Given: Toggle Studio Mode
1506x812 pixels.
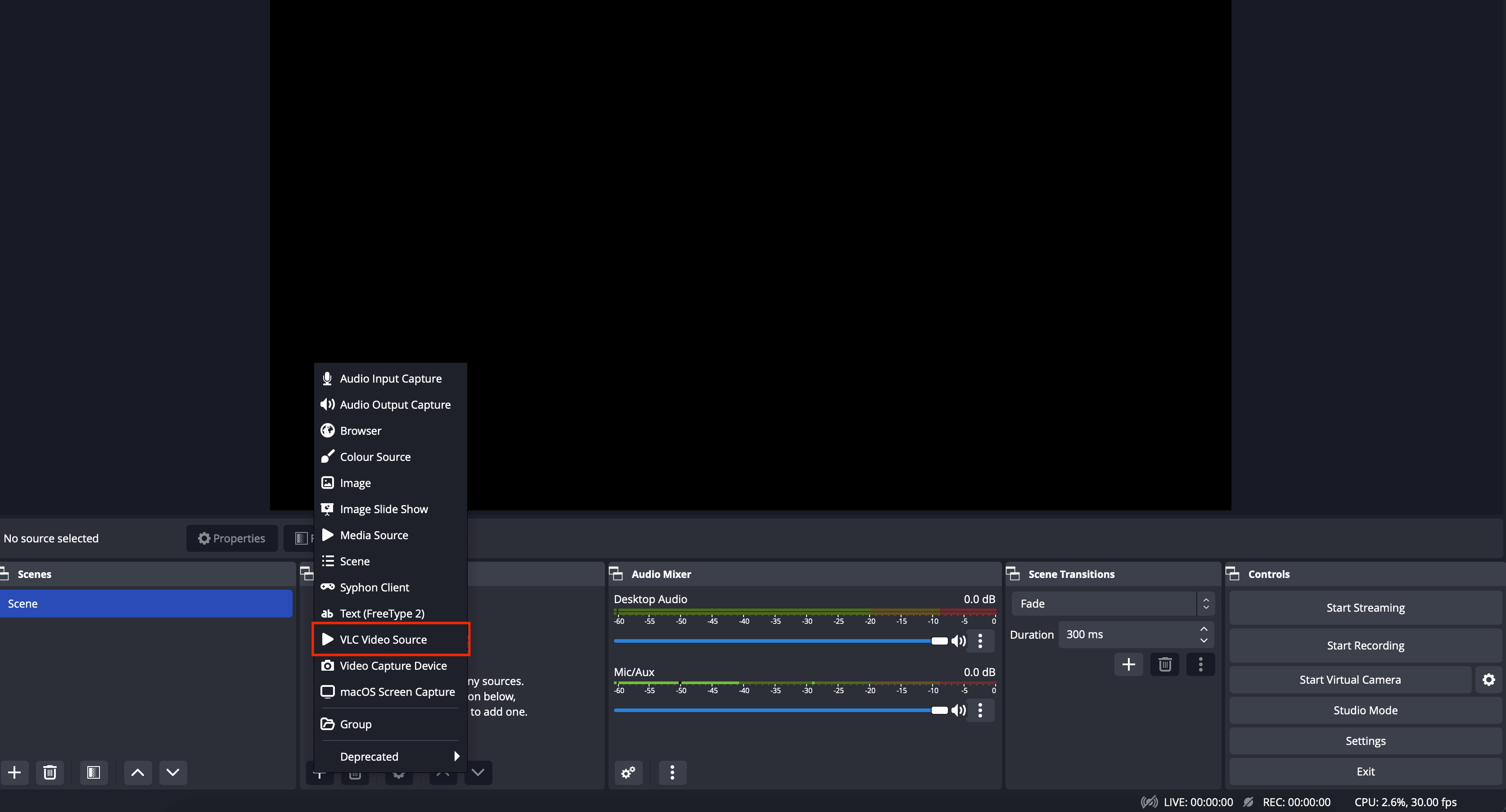Looking at the screenshot, I should [x=1365, y=710].
